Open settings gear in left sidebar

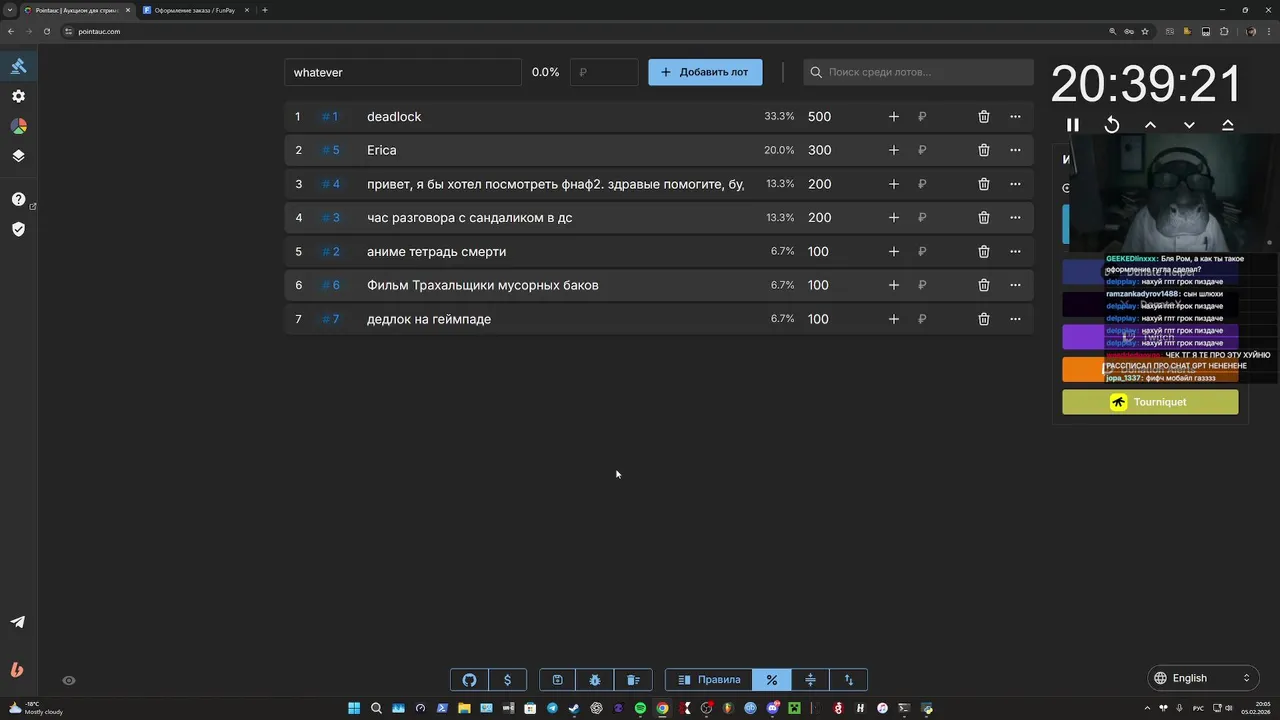tap(18, 96)
